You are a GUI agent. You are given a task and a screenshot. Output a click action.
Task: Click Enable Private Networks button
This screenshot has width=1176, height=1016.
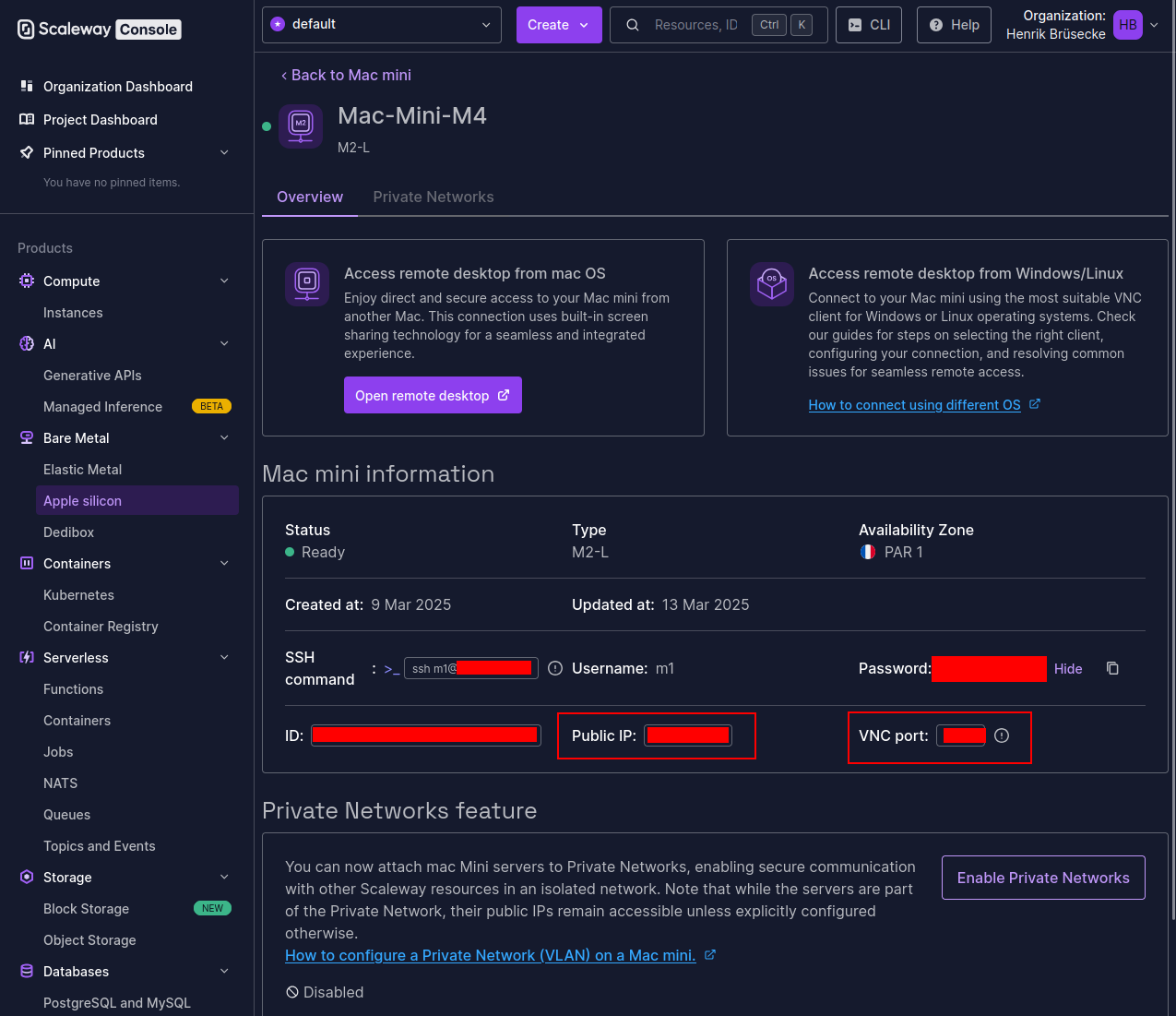1043,878
